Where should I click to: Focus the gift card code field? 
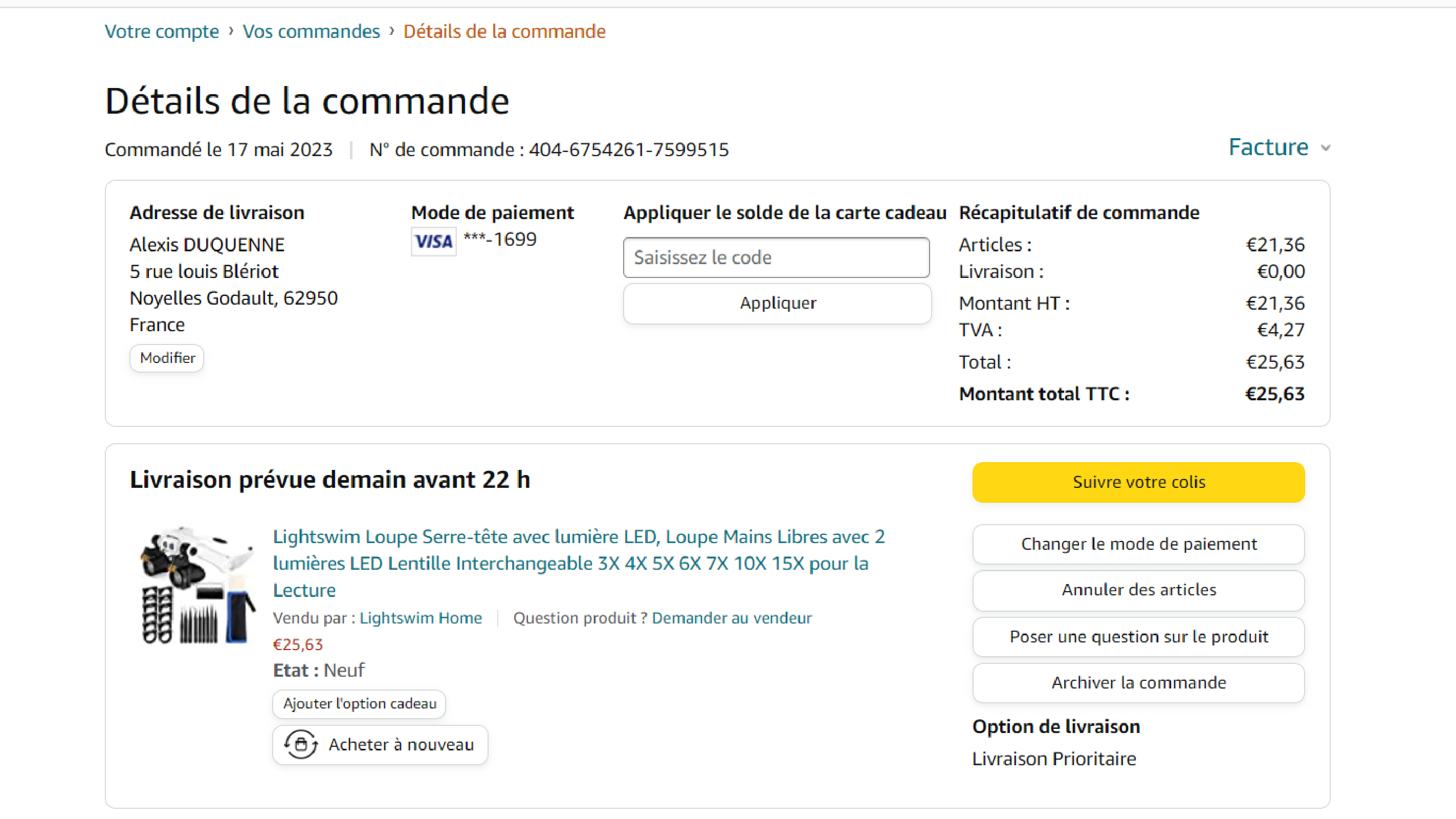[776, 257]
